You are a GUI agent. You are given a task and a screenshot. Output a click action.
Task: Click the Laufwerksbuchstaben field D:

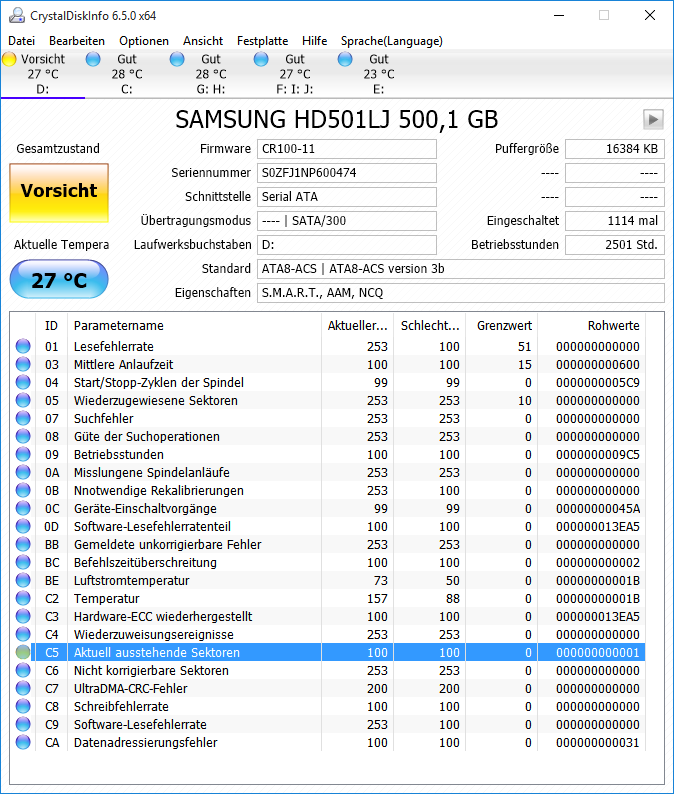pyautogui.click(x=347, y=245)
